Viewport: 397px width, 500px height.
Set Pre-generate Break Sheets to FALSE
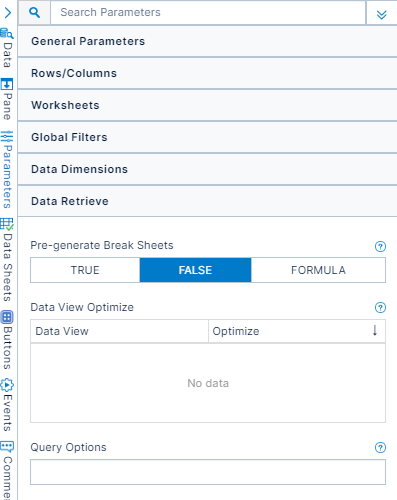click(195, 270)
